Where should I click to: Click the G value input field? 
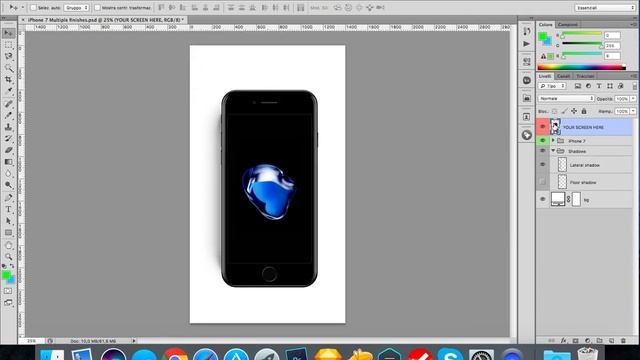(612, 46)
